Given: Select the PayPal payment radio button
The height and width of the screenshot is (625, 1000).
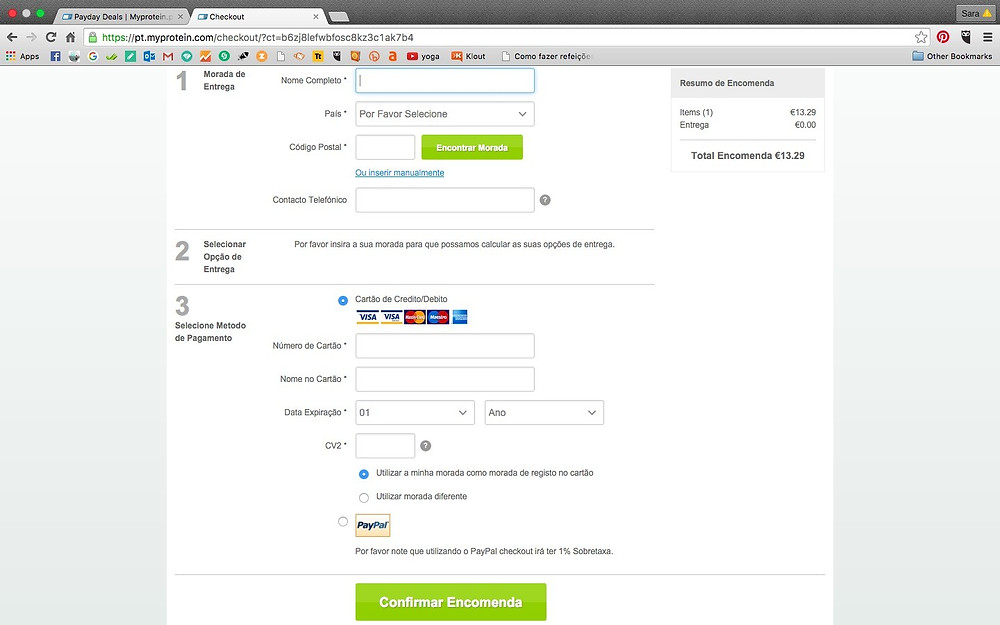Looking at the screenshot, I should [343, 522].
